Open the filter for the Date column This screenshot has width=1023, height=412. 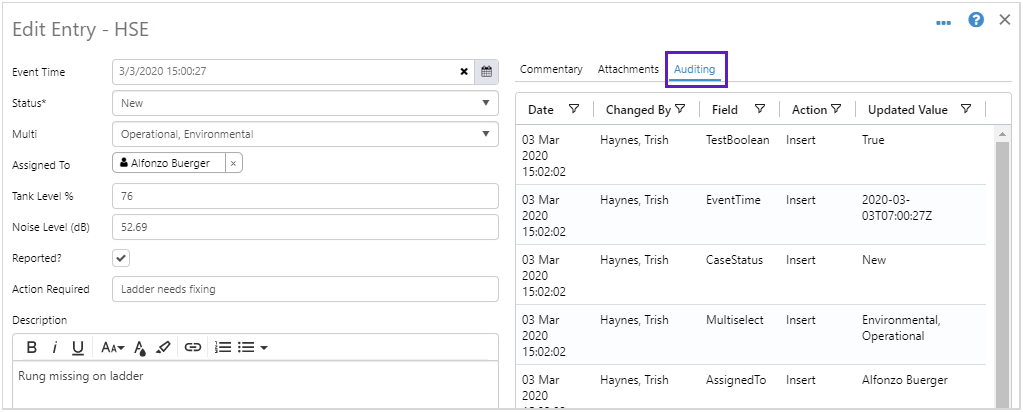(574, 109)
